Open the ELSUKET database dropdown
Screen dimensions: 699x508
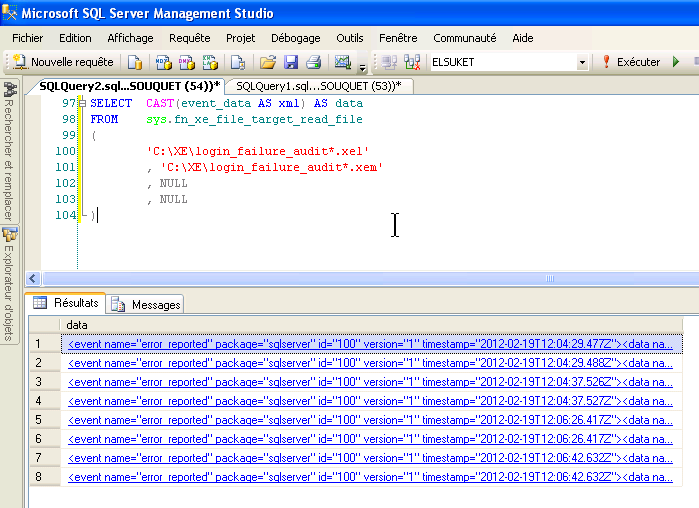tap(582, 62)
